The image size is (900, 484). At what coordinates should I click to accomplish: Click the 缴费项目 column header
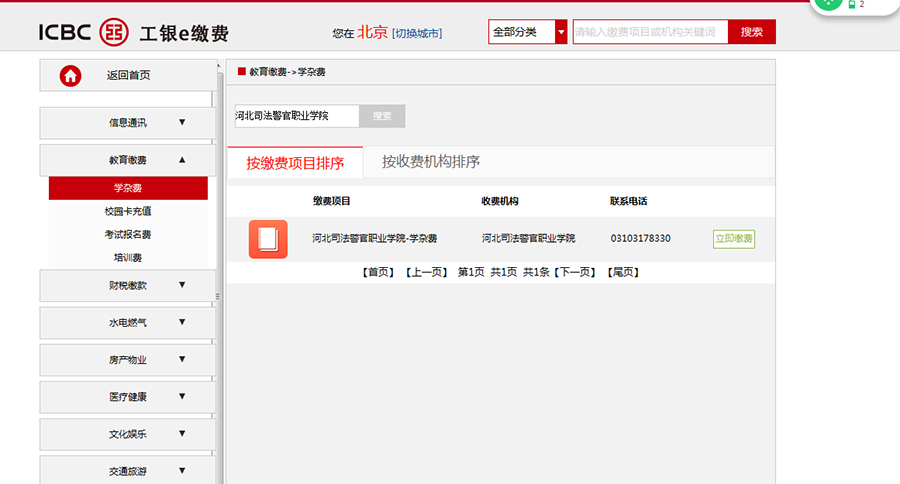[331, 201]
